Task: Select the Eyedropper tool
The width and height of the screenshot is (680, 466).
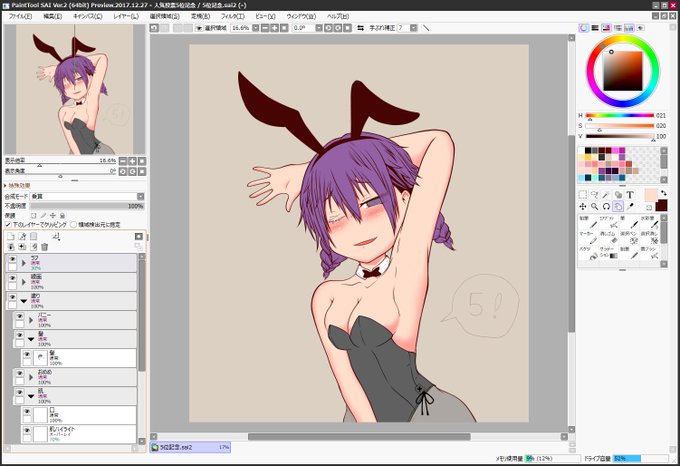Action: pos(630,206)
